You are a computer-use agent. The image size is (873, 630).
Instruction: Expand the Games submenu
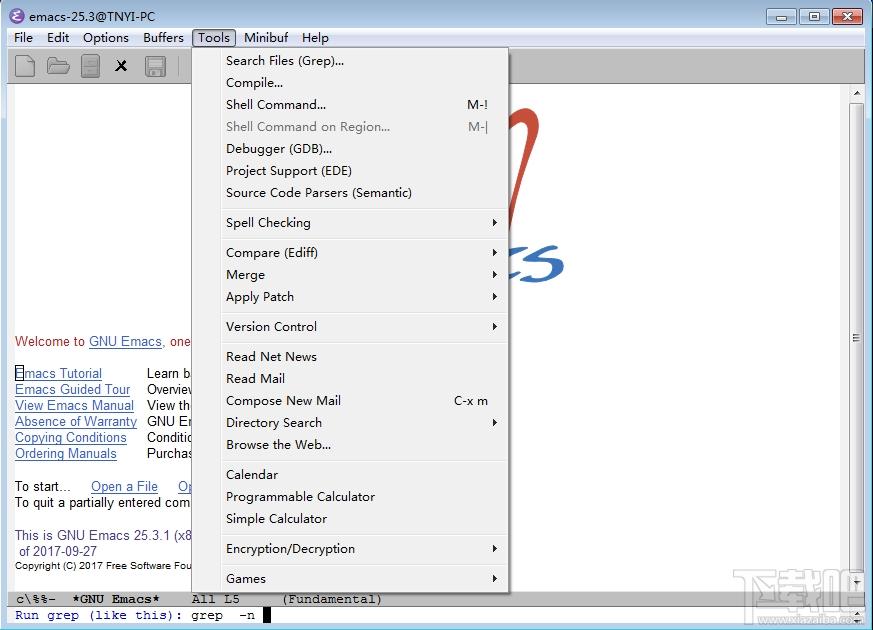coord(351,579)
